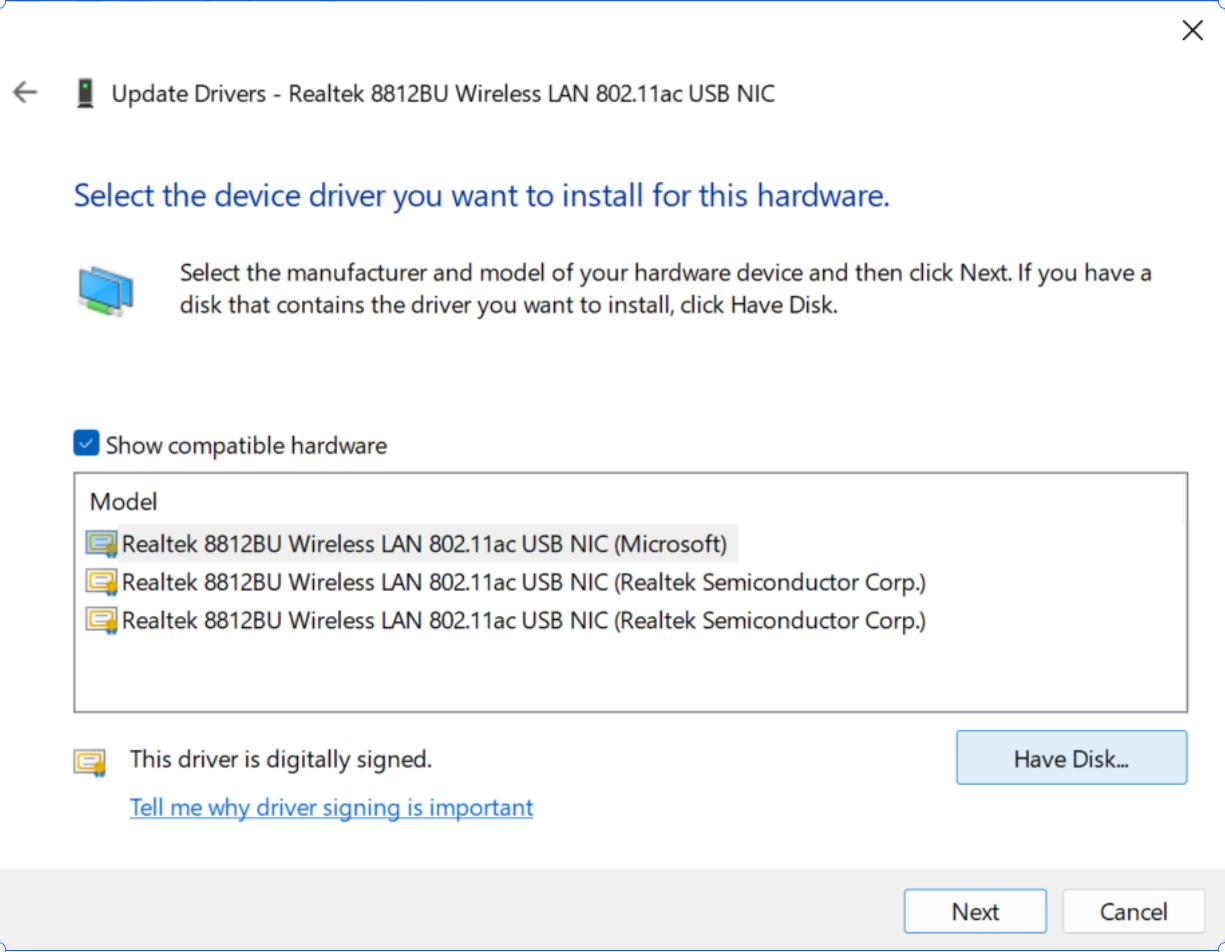
Task: Click the networked monitors icon beside the instructions
Action: click(106, 290)
